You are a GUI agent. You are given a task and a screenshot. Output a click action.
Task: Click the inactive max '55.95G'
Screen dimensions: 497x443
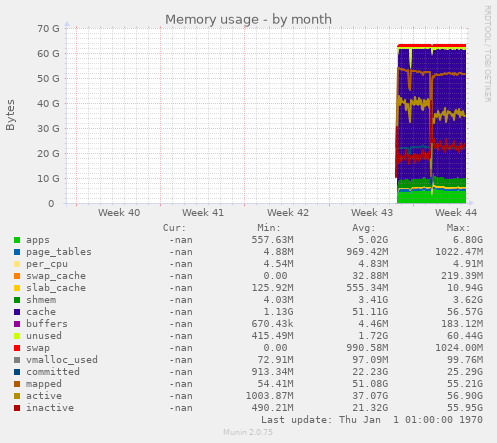pos(465,408)
